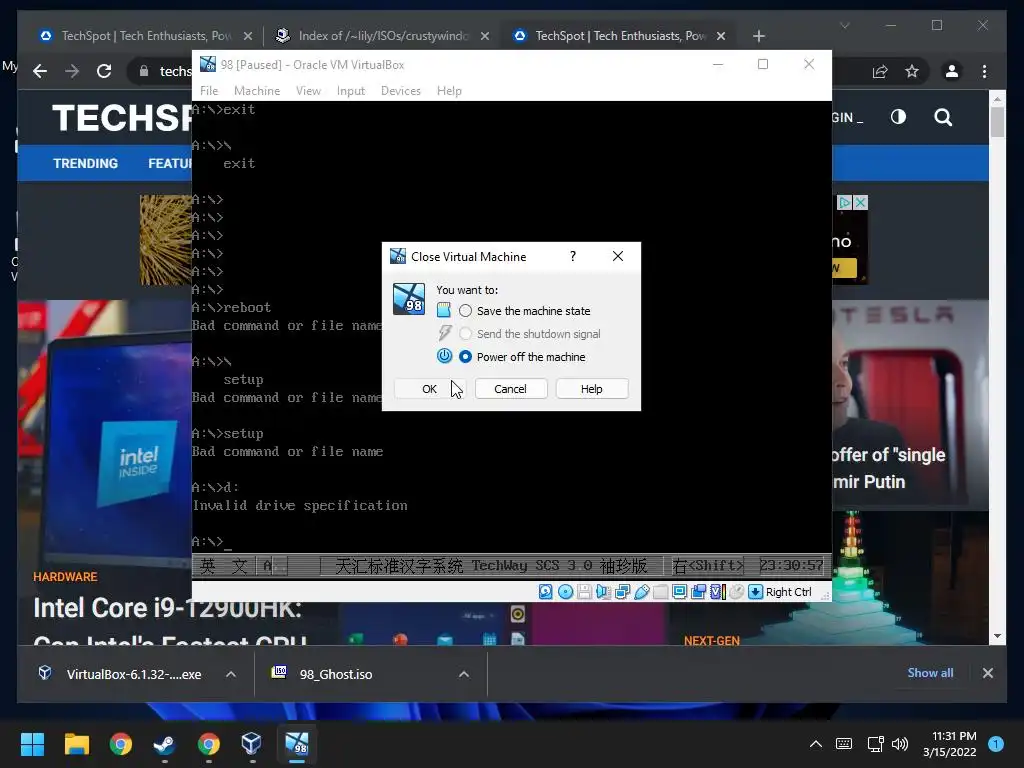Bookmark this page with the star icon
The height and width of the screenshot is (768, 1024).
coord(912,71)
